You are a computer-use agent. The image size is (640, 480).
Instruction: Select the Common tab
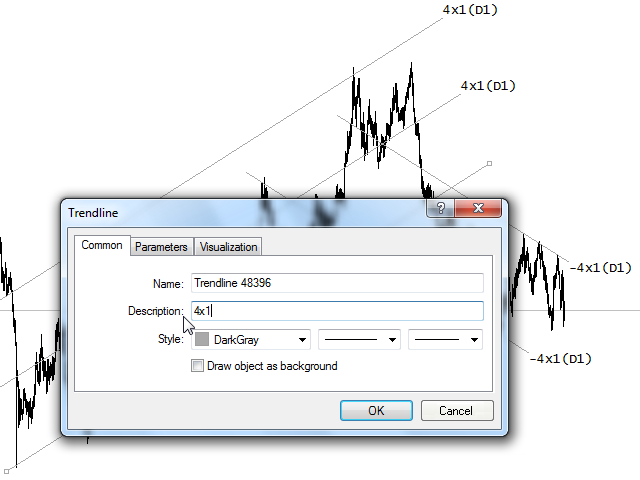pyautogui.click(x=102, y=245)
